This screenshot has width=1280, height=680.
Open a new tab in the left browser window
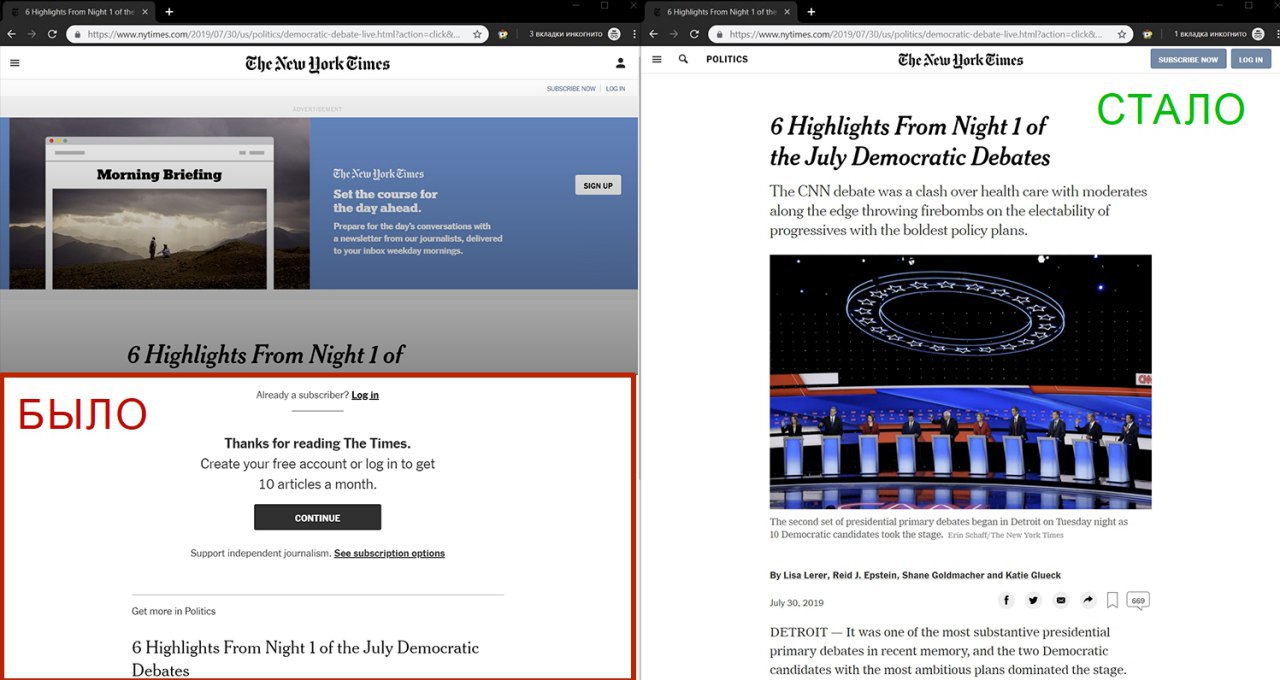(x=169, y=12)
